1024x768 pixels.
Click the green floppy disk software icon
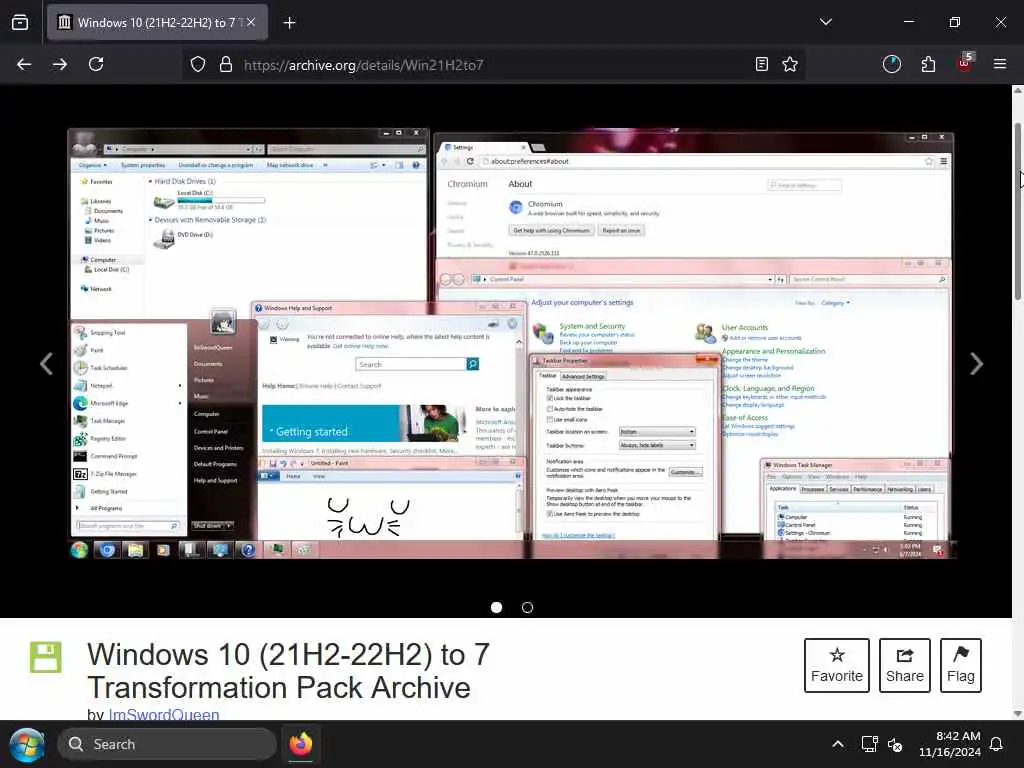point(46,657)
